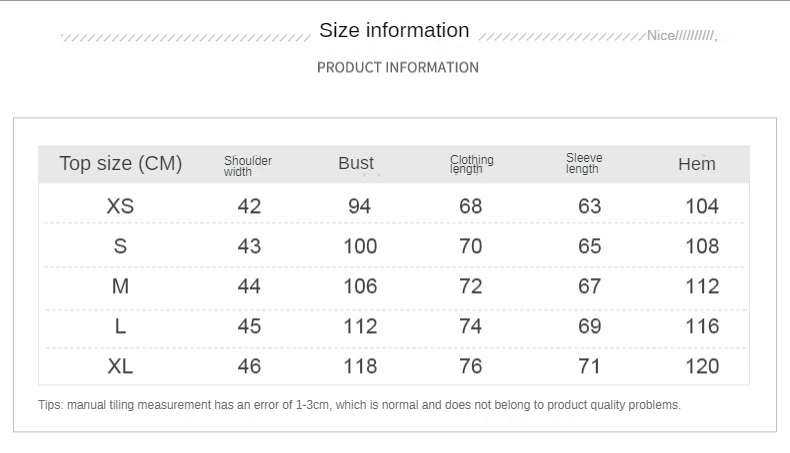Click the XS bust value 94
Image resolution: width=790 pixels, height=453 pixels.
pyautogui.click(x=359, y=206)
